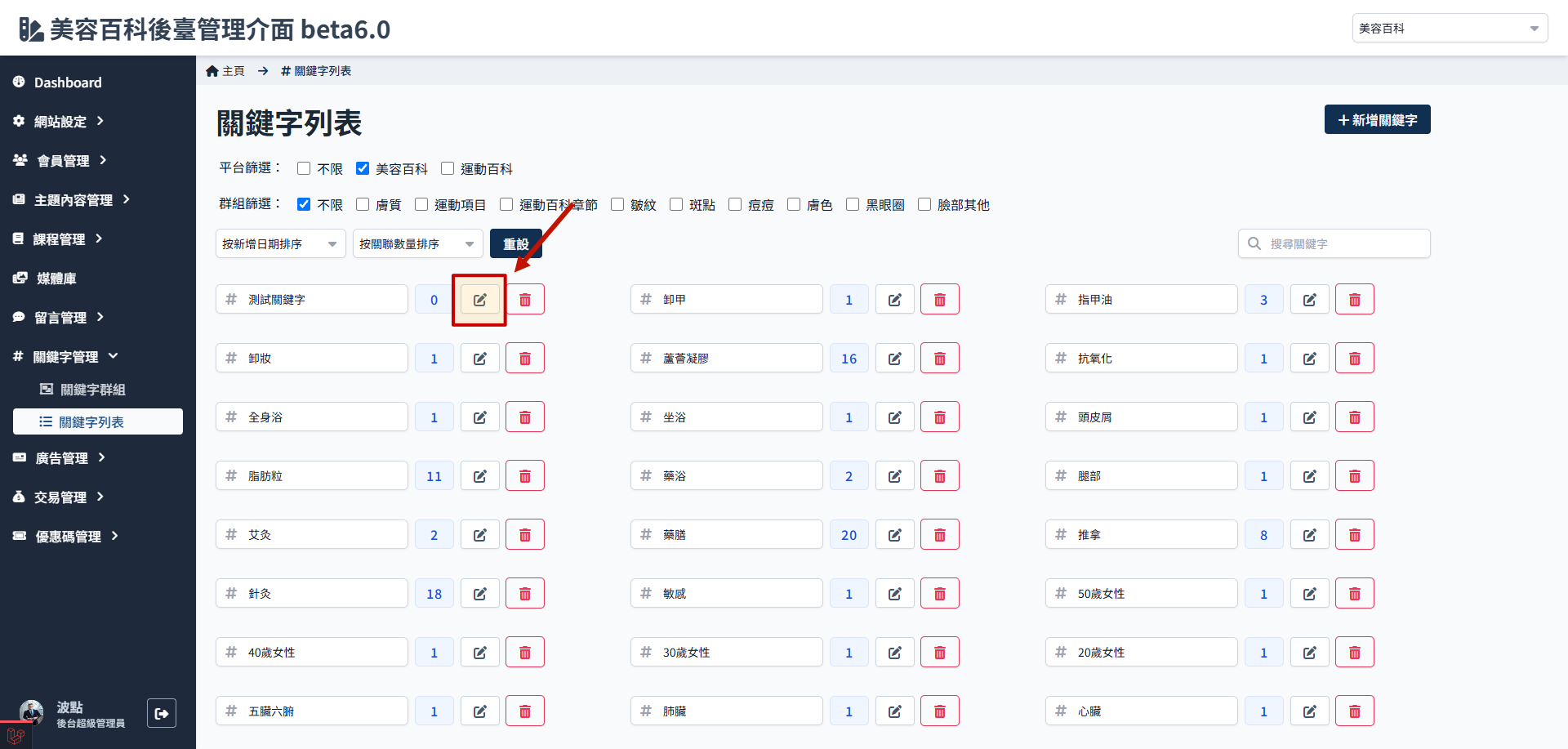Edit the 卸妝 keyword
This screenshot has width=1568, height=749.
click(480, 359)
